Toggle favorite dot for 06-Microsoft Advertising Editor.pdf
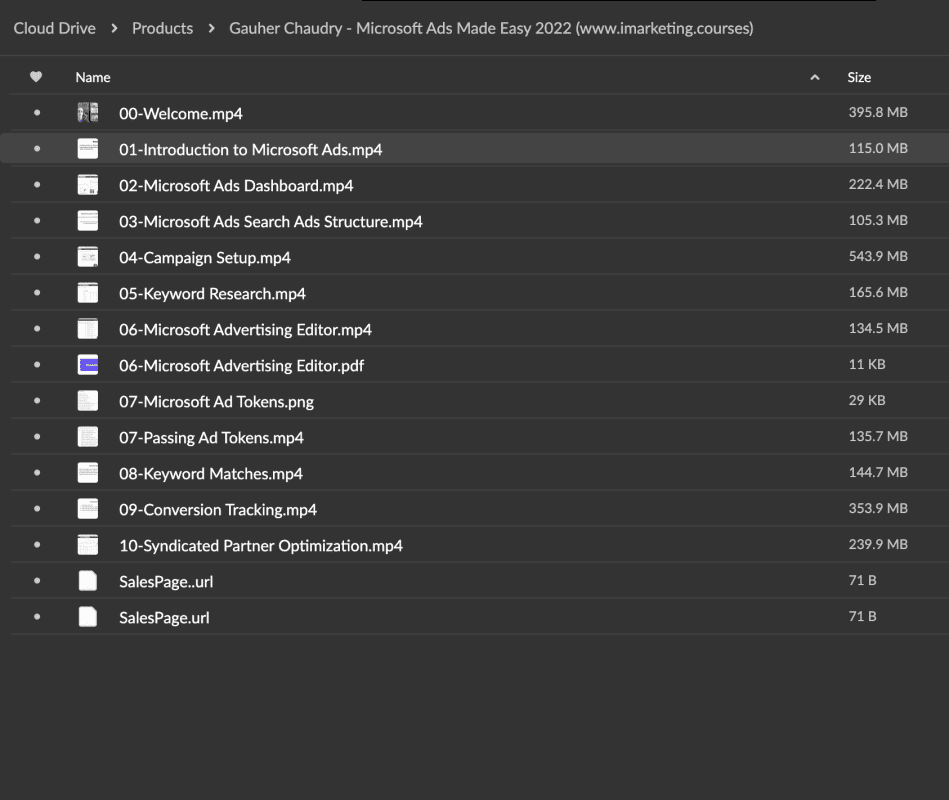 pos(37,365)
